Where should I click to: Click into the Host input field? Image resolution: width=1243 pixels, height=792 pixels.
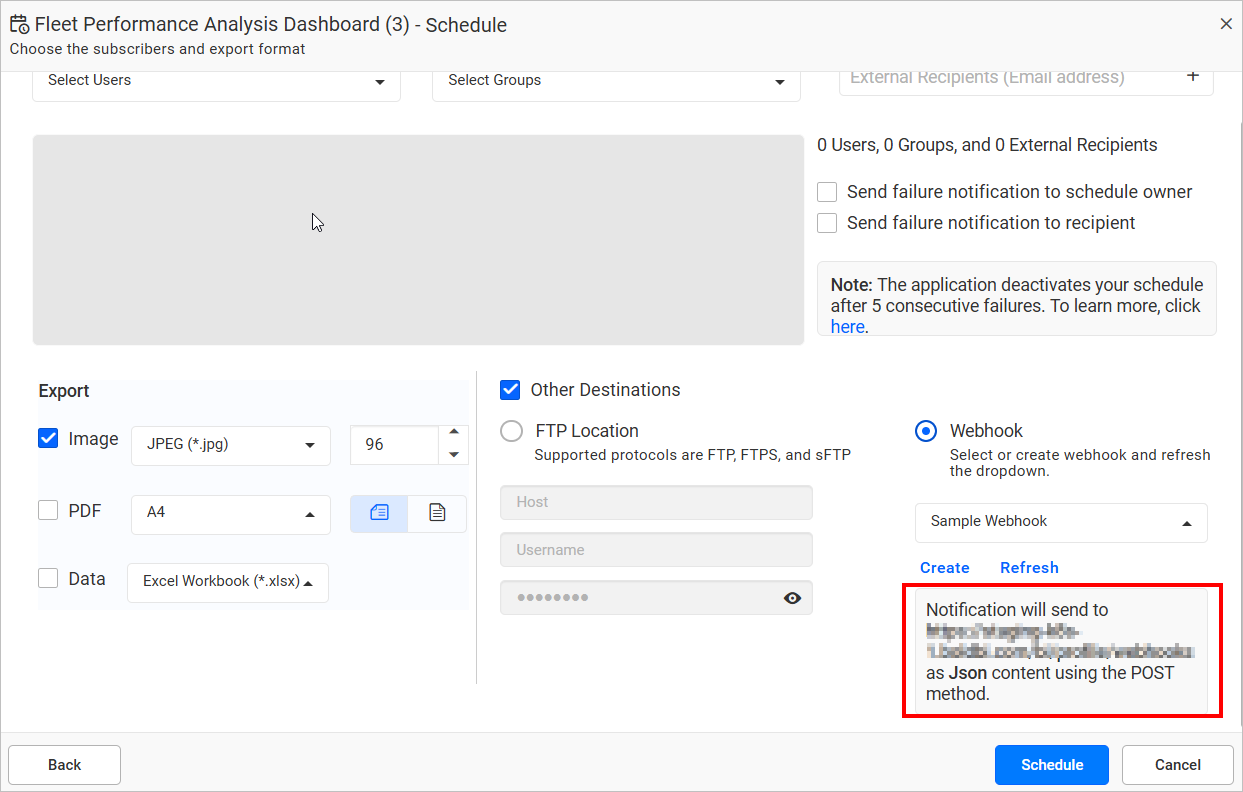pyautogui.click(x=656, y=502)
